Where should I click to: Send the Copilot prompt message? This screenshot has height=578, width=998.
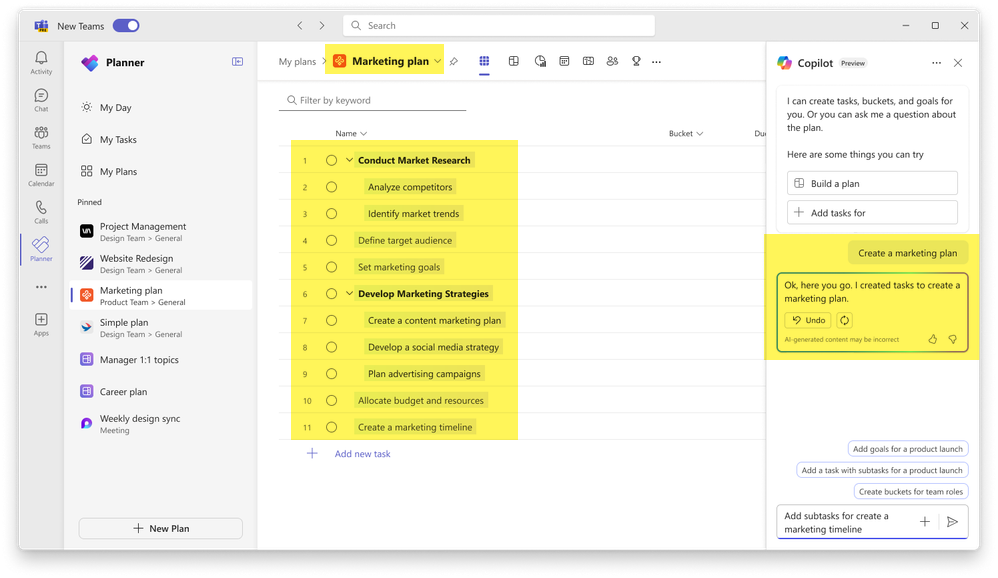(952, 522)
